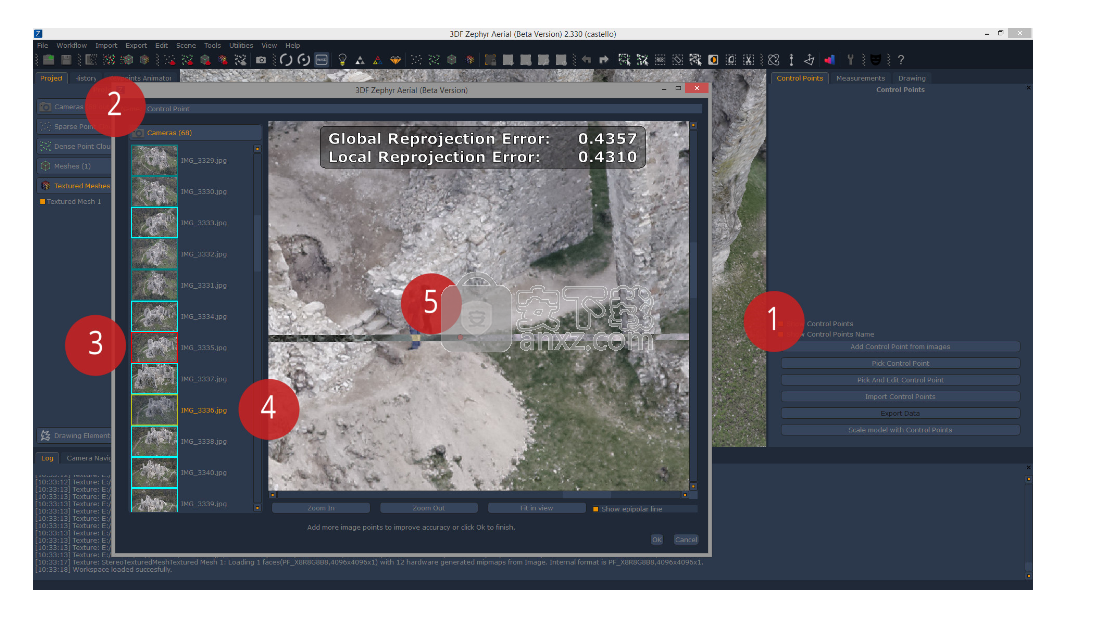Expand the Textured Meshes section
Image resolution: width=1098 pixels, height=627 pixels.
(x=74, y=186)
